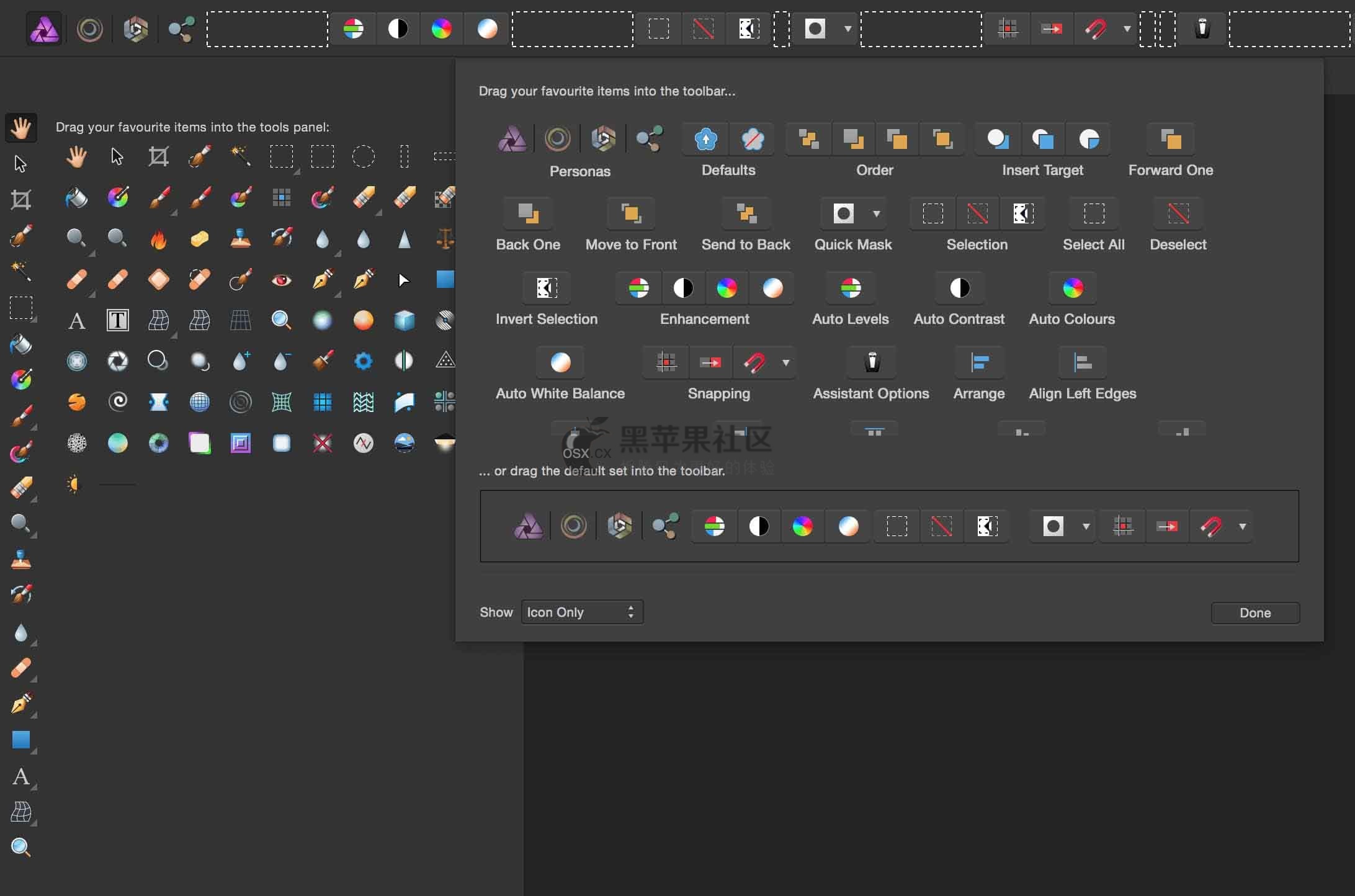The height and width of the screenshot is (896, 1355).
Task: Select the Clone Stamp tool in left tools panel
Action: (20, 559)
